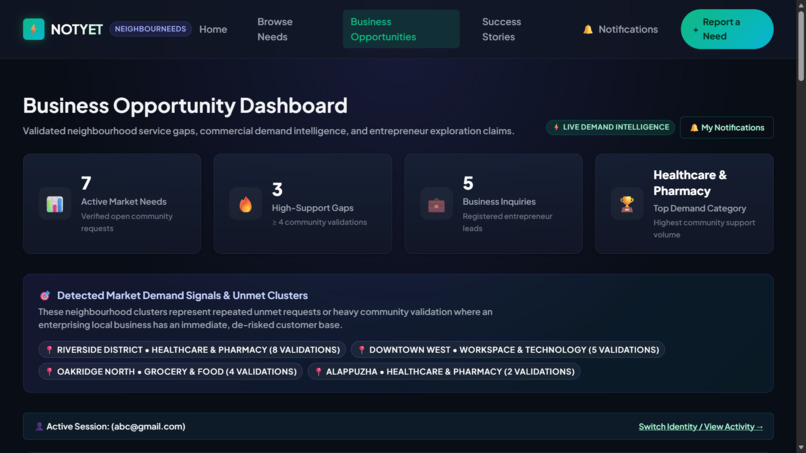Image resolution: width=806 pixels, height=453 pixels.
Task: Select the Alappuzha Healthcare & Pharmacy chip
Action: point(444,372)
